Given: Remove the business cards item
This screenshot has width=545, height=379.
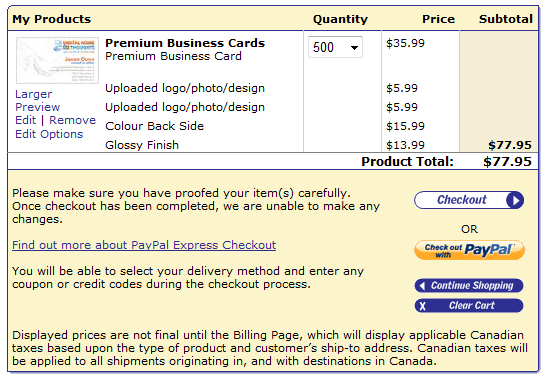Looking at the screenshot, I should (x=72, y=120).
